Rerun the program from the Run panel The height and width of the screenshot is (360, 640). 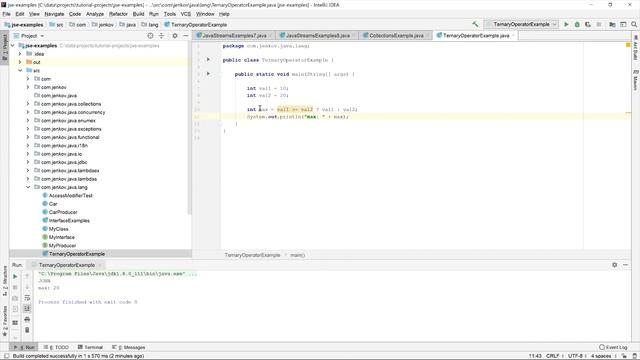coord(15,276)
